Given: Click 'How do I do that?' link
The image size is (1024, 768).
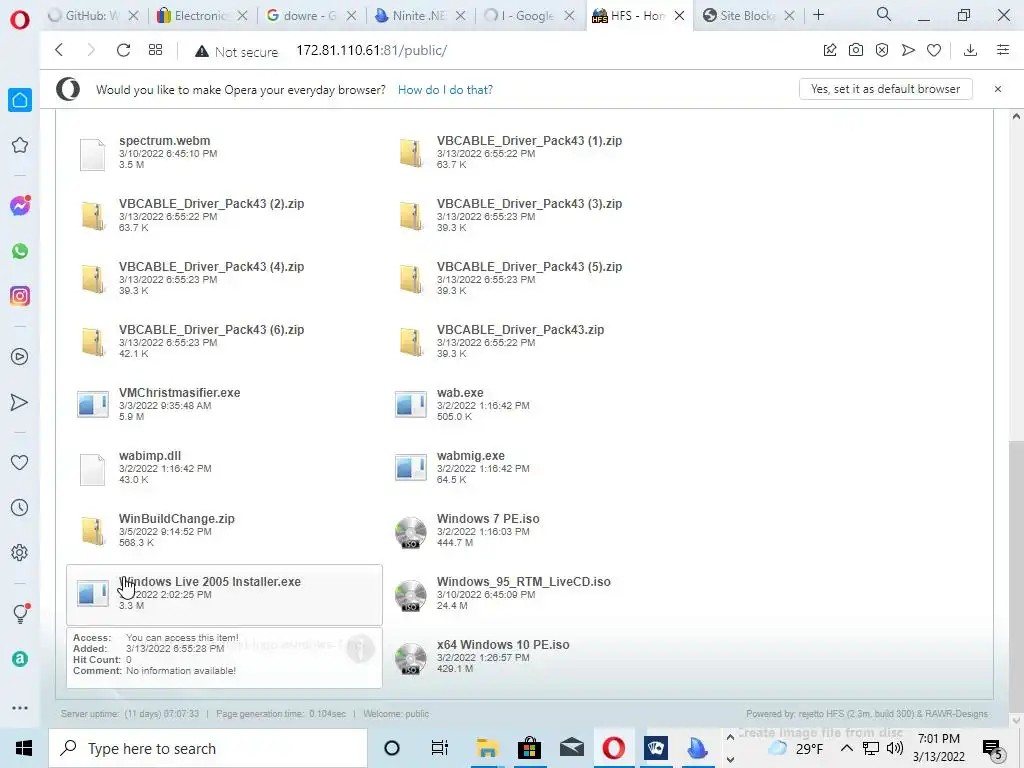Looking at the screenshot, I should coord(445,89).
